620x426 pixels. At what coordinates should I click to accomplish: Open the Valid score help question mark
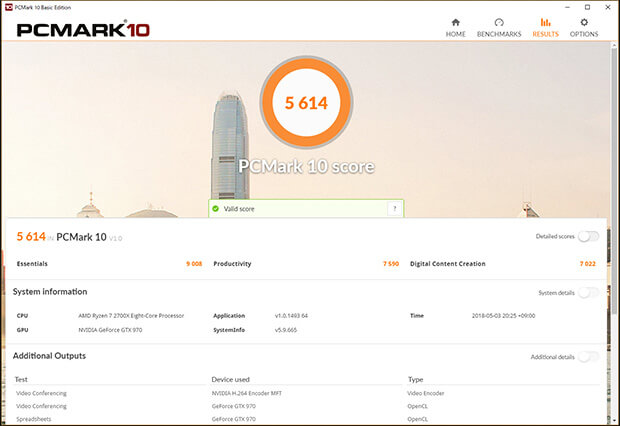[394, 208]
